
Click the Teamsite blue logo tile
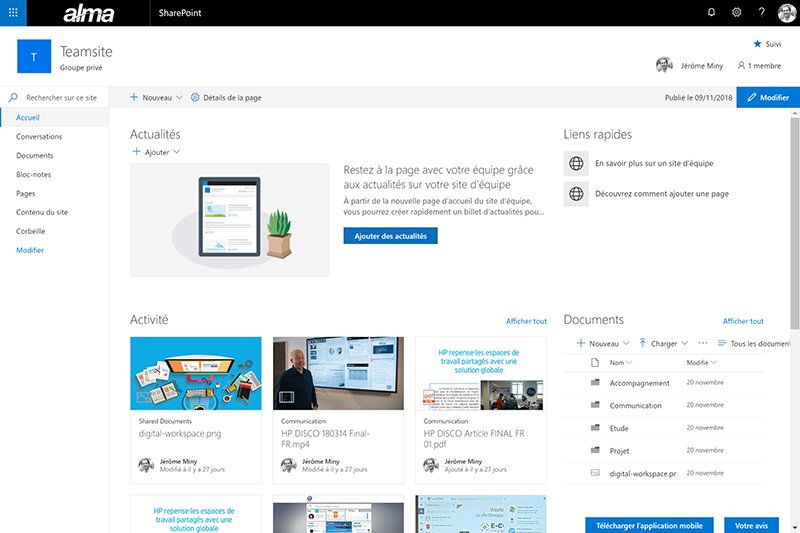34,57
